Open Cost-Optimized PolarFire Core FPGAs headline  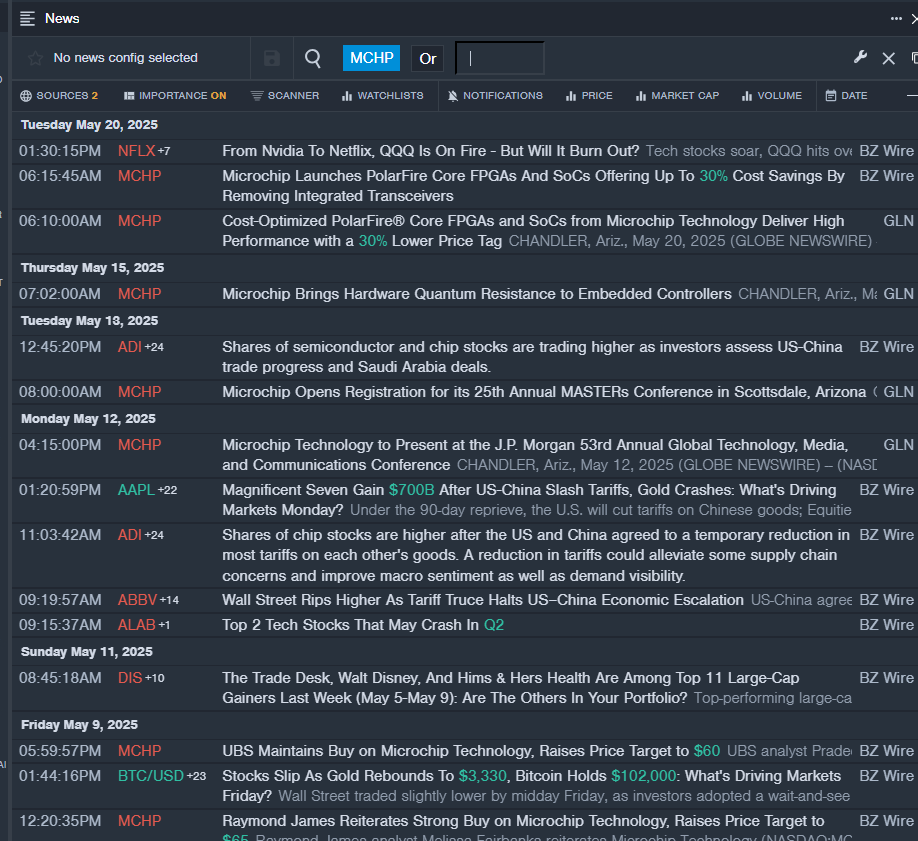[533, 231]
